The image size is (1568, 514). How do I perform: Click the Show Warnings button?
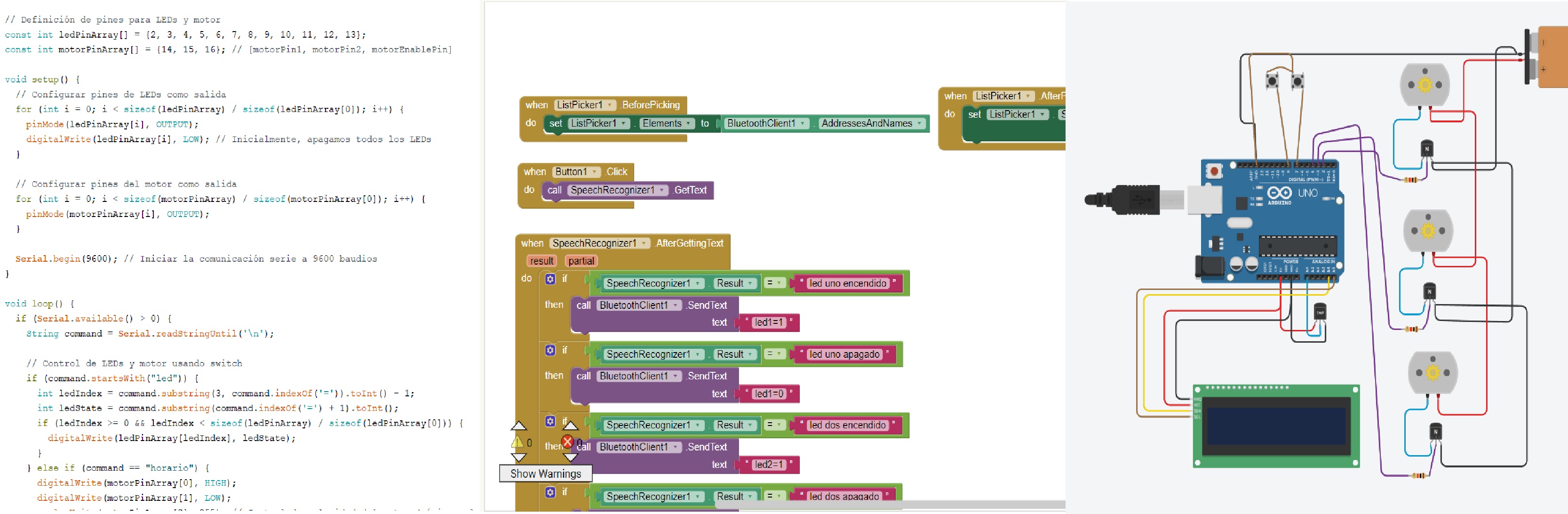click(545, 474)
